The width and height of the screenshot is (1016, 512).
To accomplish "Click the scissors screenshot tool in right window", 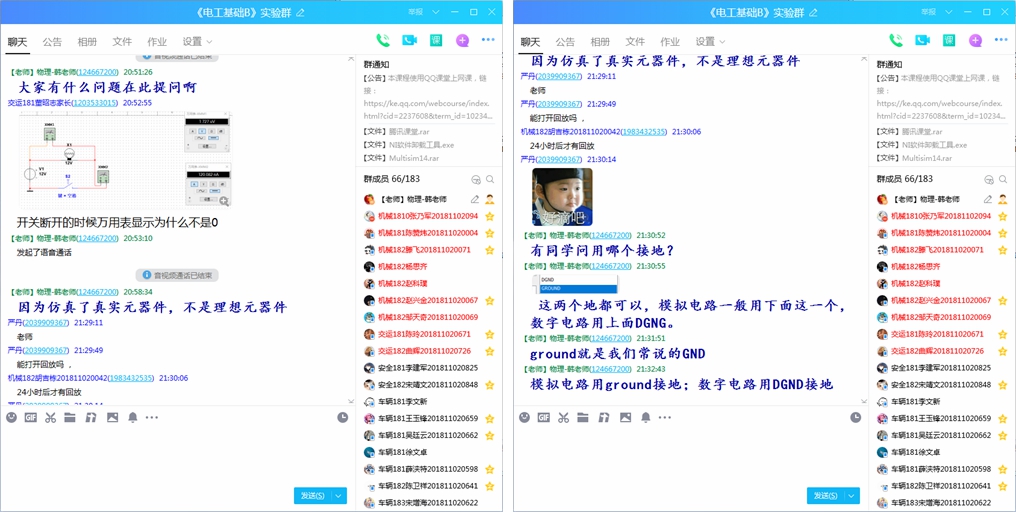I will (x=563, y=417).
